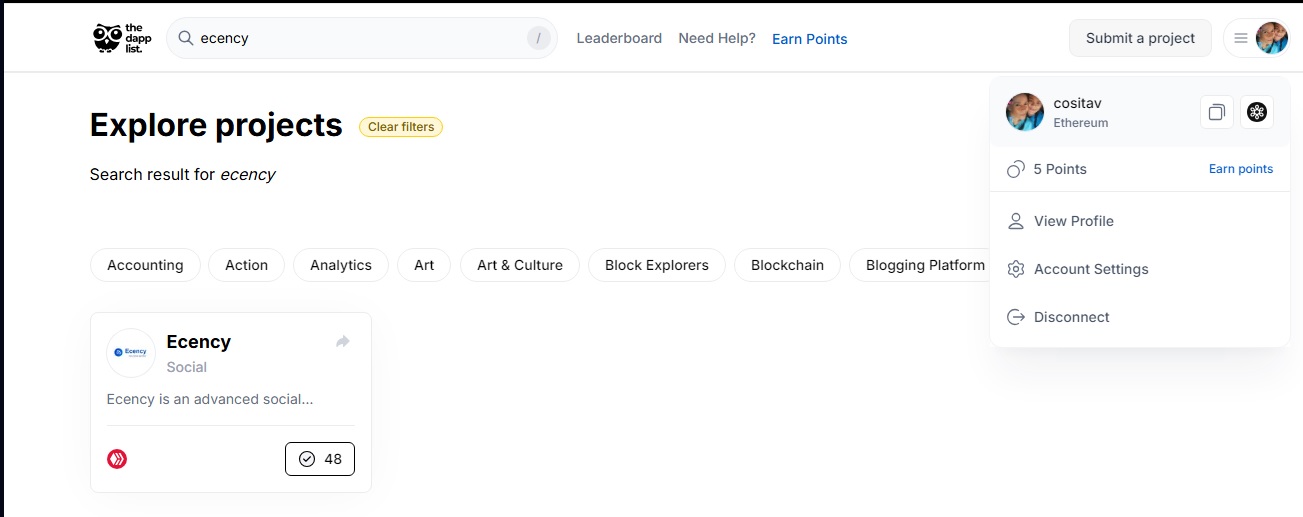Open the Ecency project title
This screenshot has width=1303, height=517.
pyautogui.click(x=199, y=342)
